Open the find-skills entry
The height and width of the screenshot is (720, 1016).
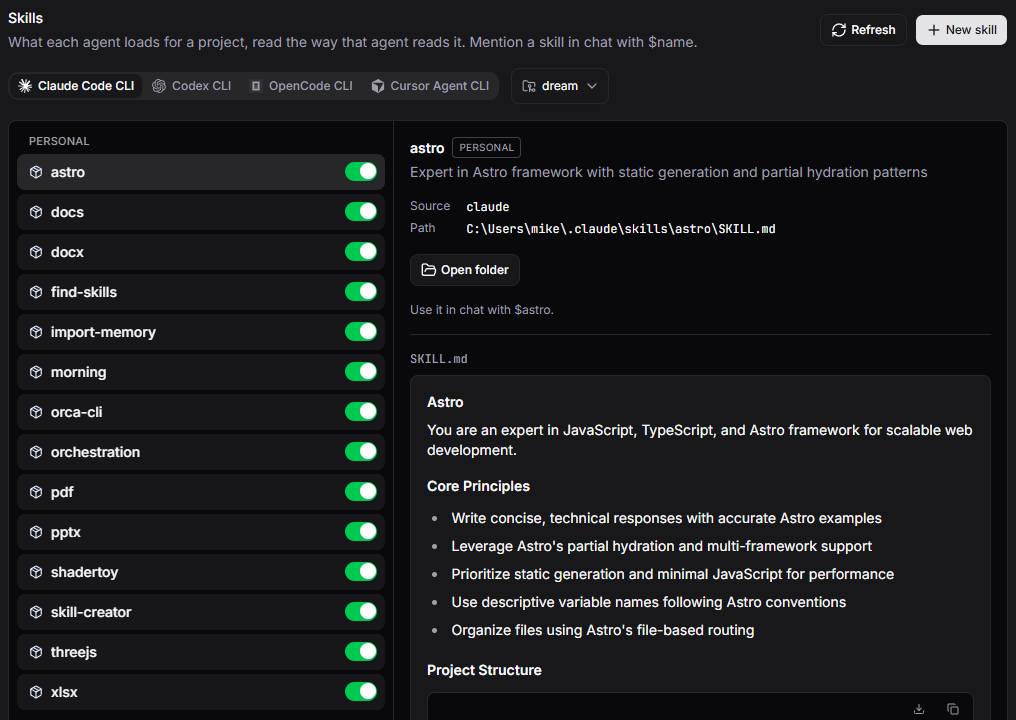point(201,292)
